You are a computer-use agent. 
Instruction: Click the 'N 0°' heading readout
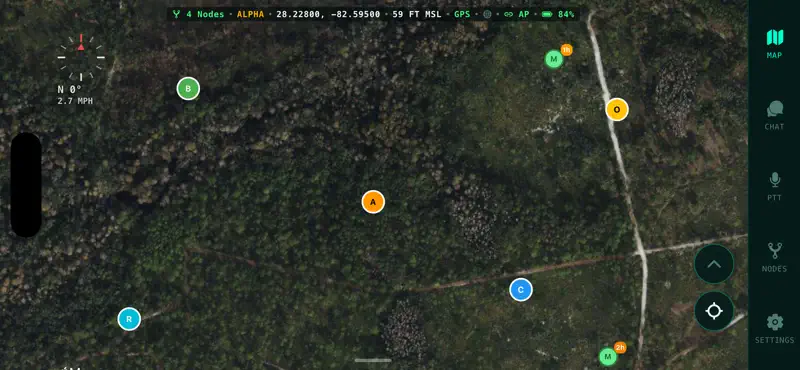coord(69,90)
